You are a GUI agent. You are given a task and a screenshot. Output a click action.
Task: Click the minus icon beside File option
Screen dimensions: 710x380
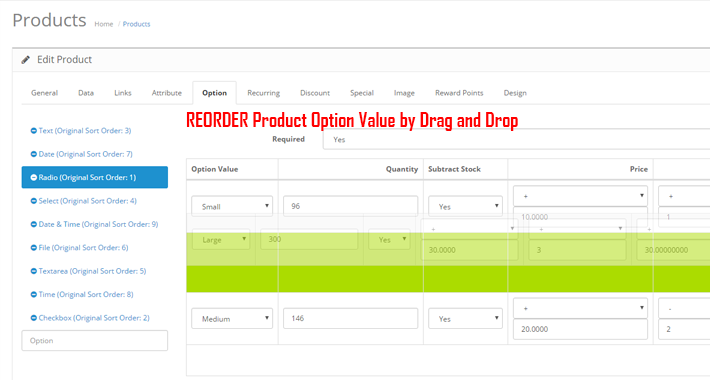click(x=34, y=248)
